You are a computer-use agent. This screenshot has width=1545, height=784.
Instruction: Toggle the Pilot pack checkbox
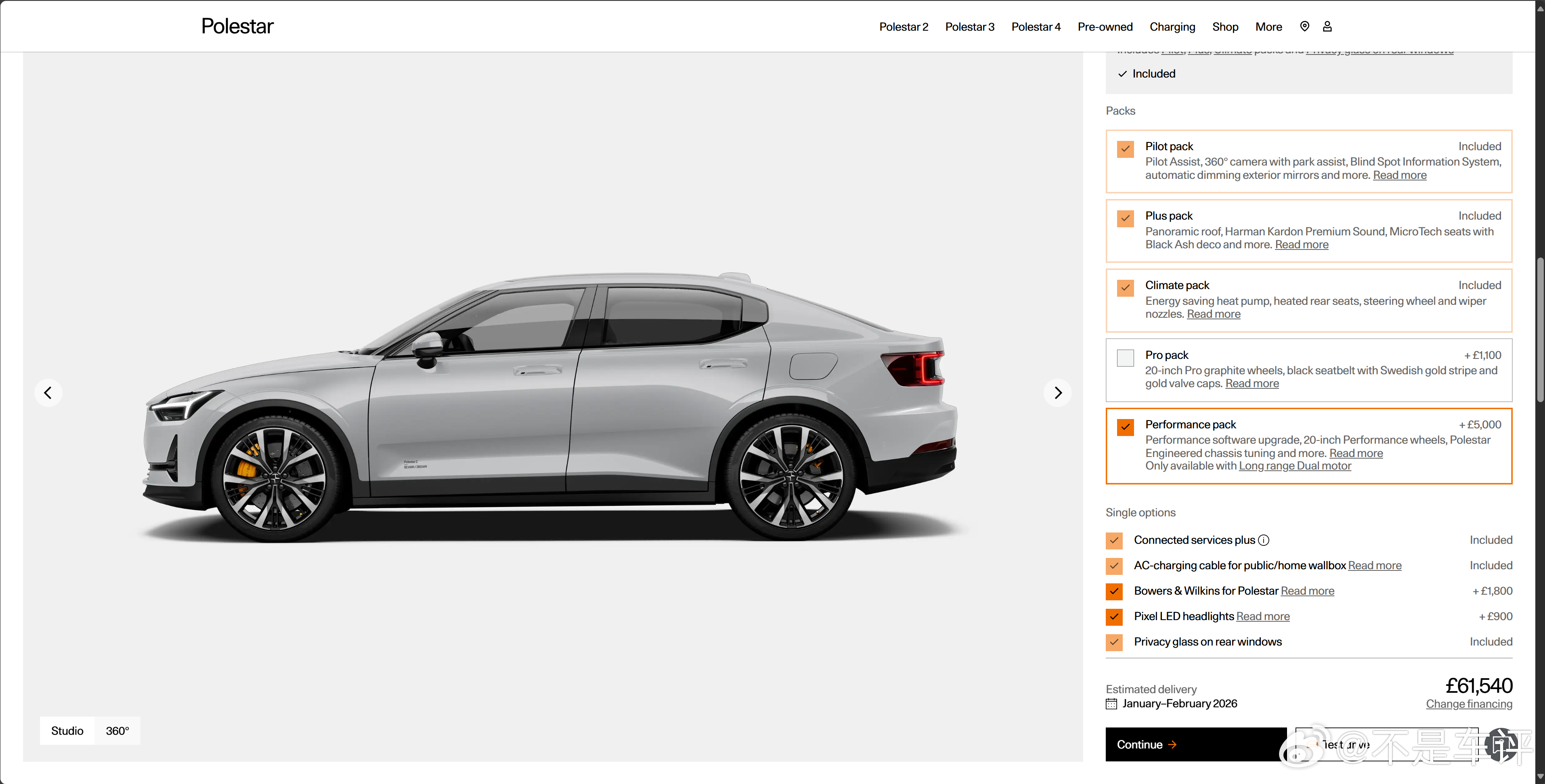1125,149
